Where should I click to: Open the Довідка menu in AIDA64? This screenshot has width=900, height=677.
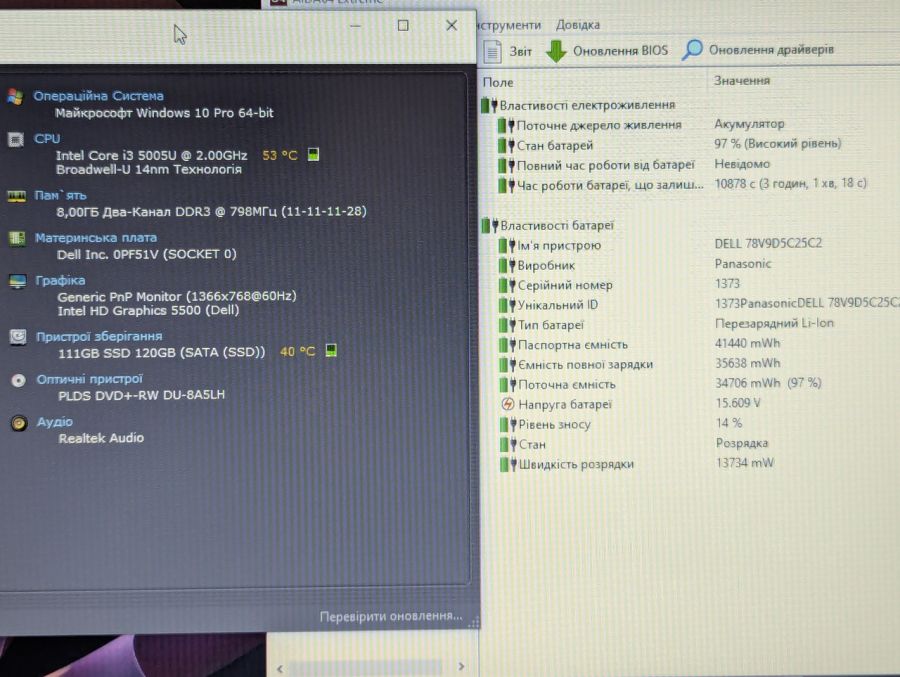577,25
